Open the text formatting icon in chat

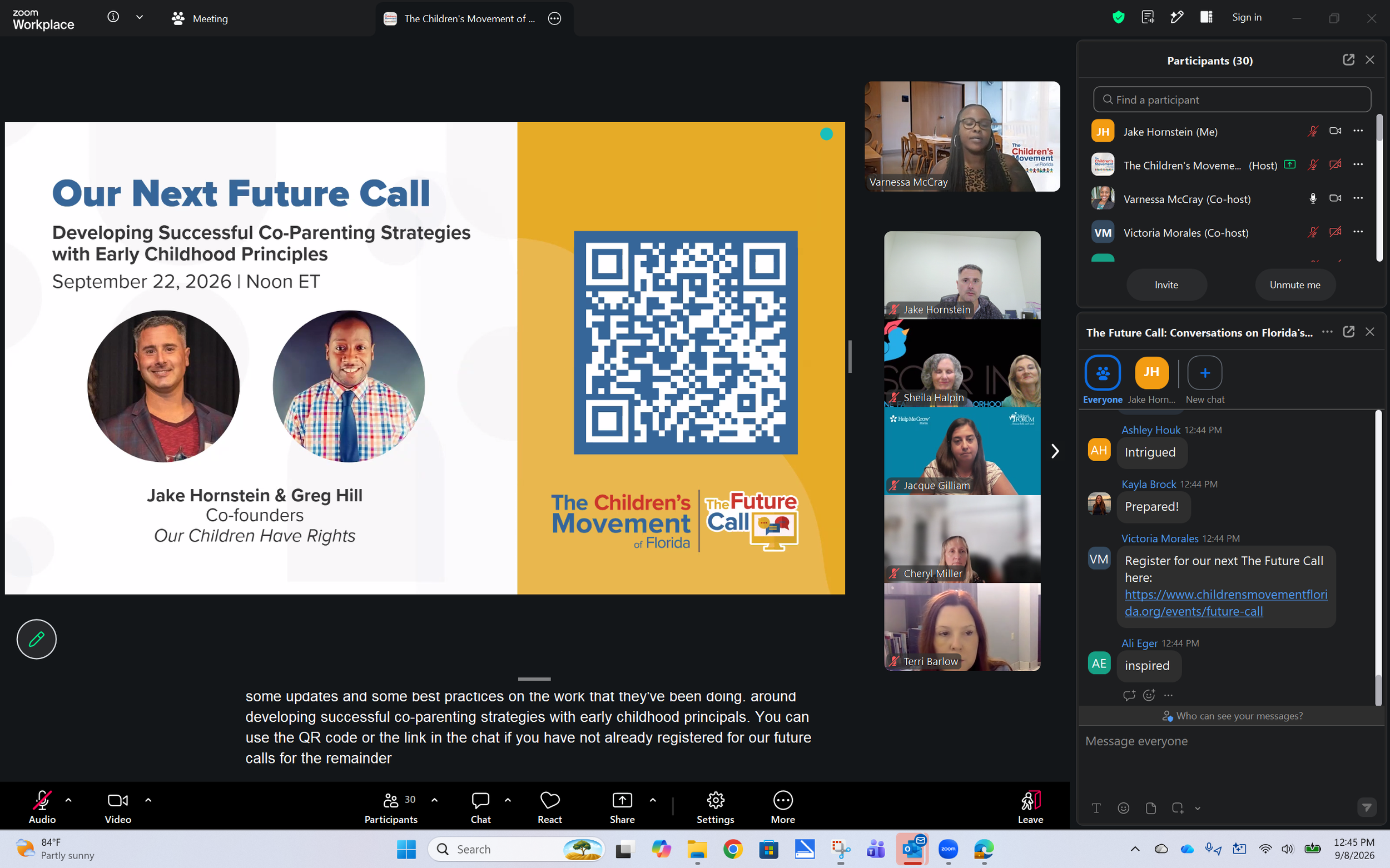pyautogui.click(x=1096, y=809)
